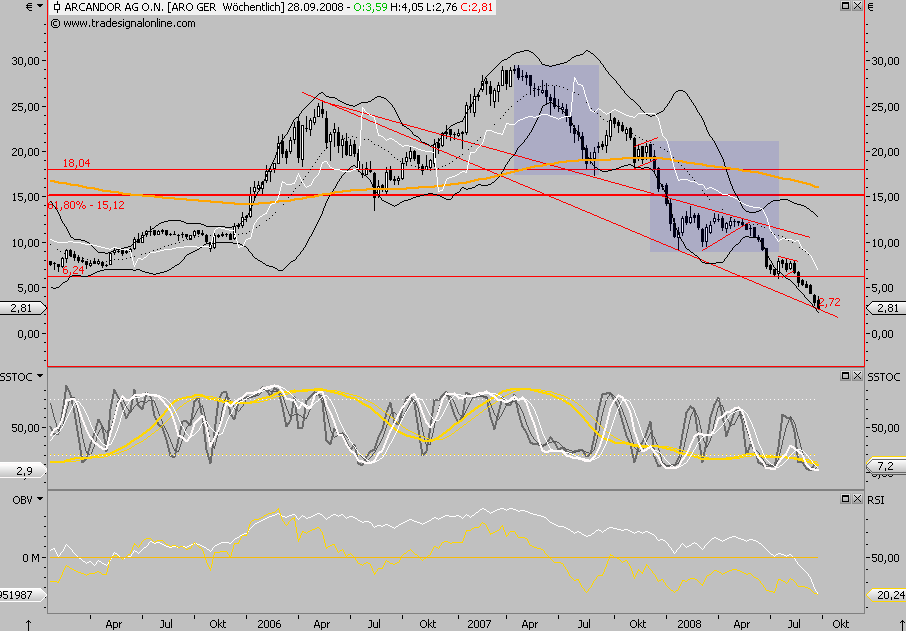Select the 18,04 horizontal line label

pos(77,162)
